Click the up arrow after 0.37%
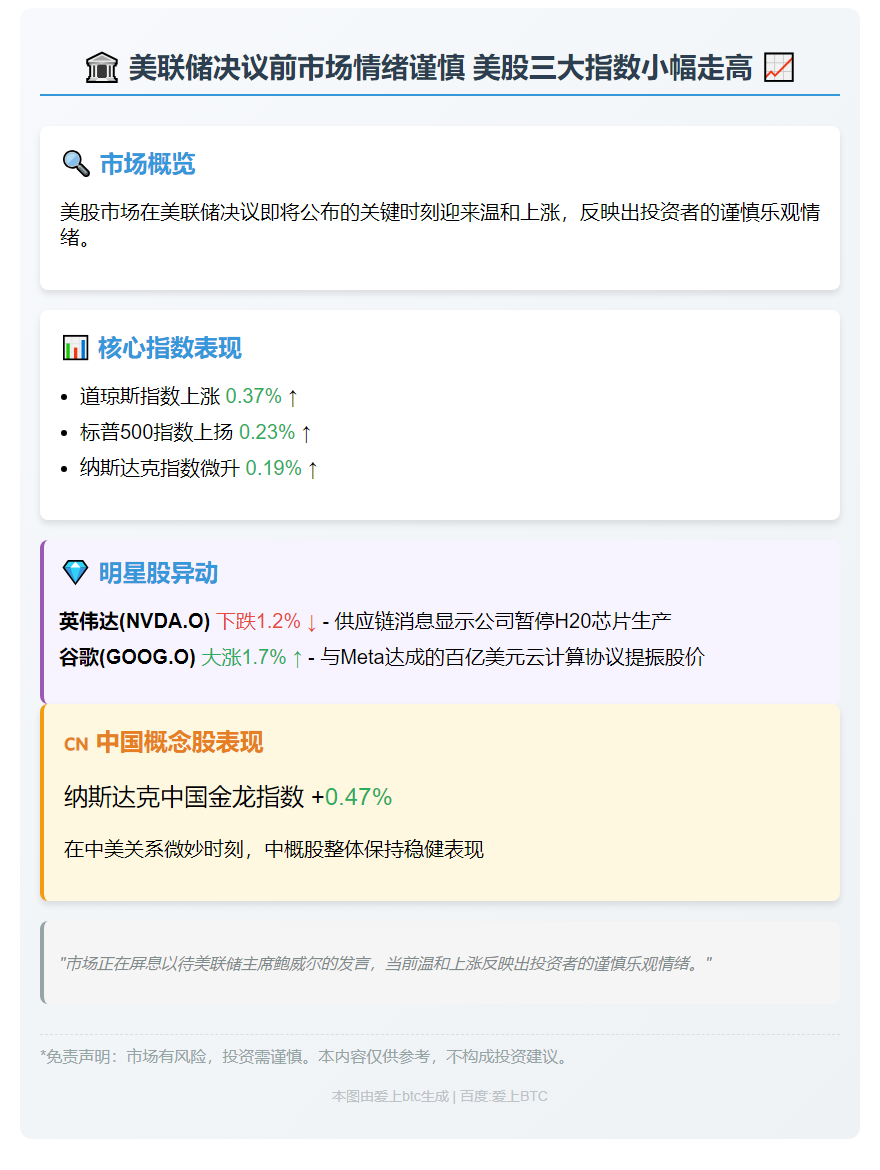Screen dimensions: 880x1170 (293, 397)
